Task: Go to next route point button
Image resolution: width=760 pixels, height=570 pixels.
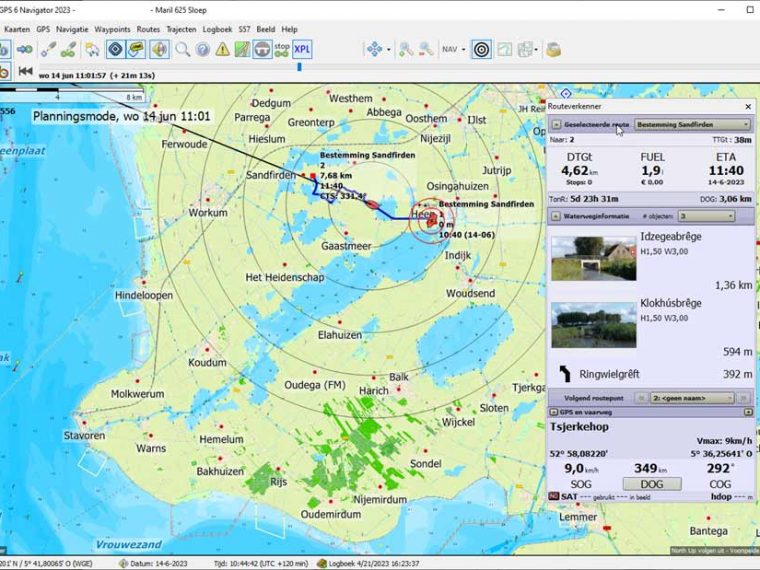Action: (x=743, y=398)
